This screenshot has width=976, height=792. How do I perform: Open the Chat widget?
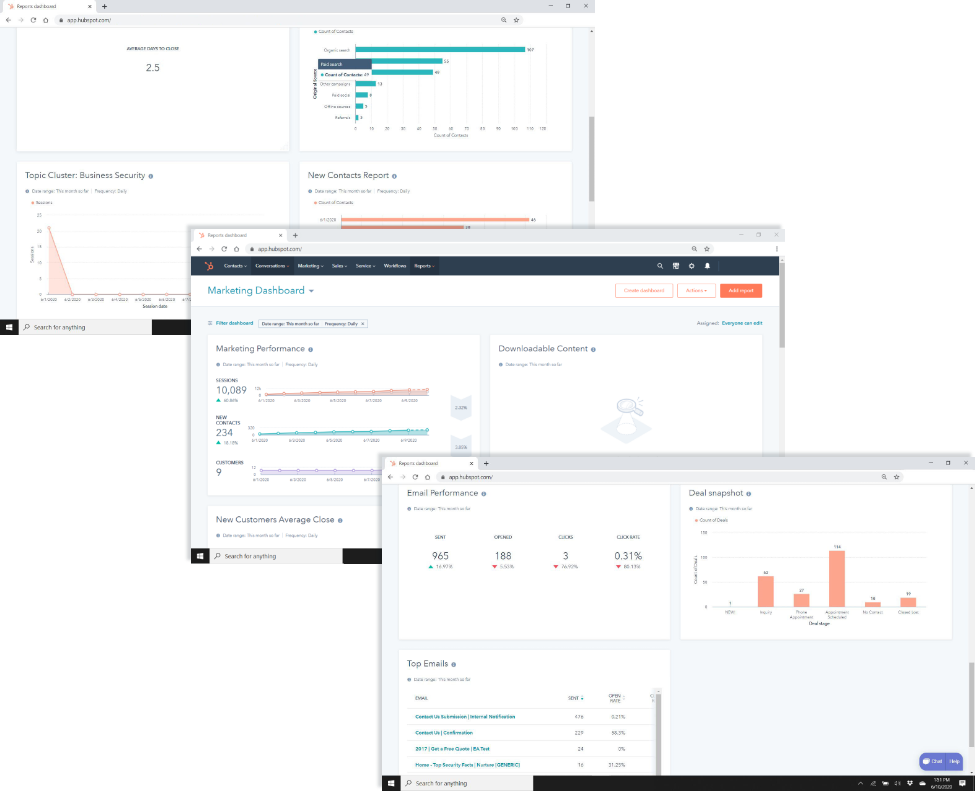pyautogui.click(x=933, y=761)
